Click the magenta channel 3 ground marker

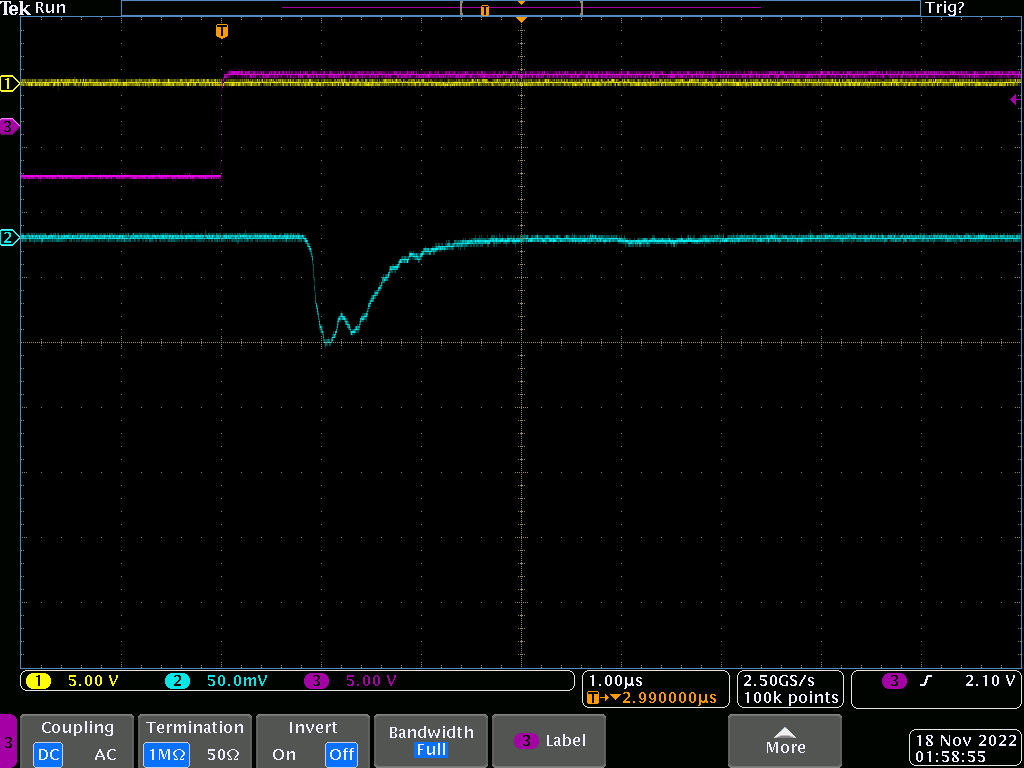pyautogui.click(x=9, y=126)
